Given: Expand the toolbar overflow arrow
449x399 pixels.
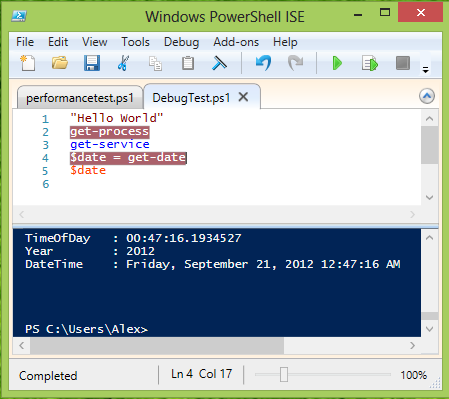Looking at the screenshot, I should tap(425, 69).
